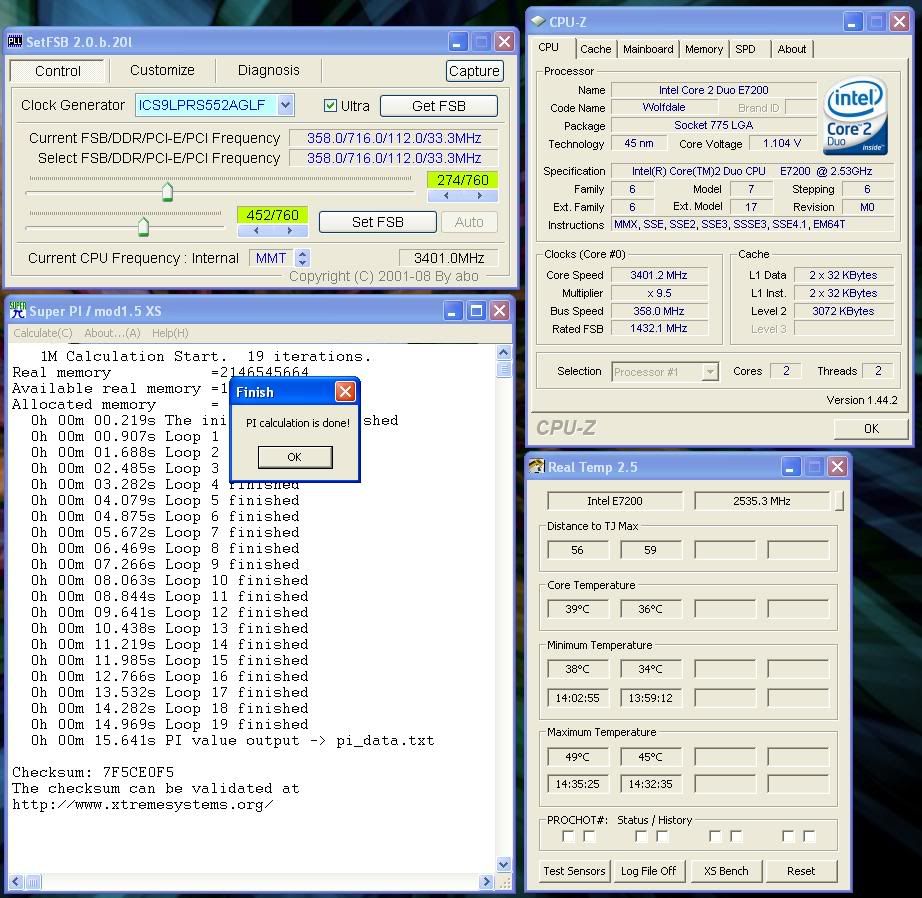This screenshot has height=898, width=922.
Task: Click Log File Off button
Action: (x=648, y=870)
